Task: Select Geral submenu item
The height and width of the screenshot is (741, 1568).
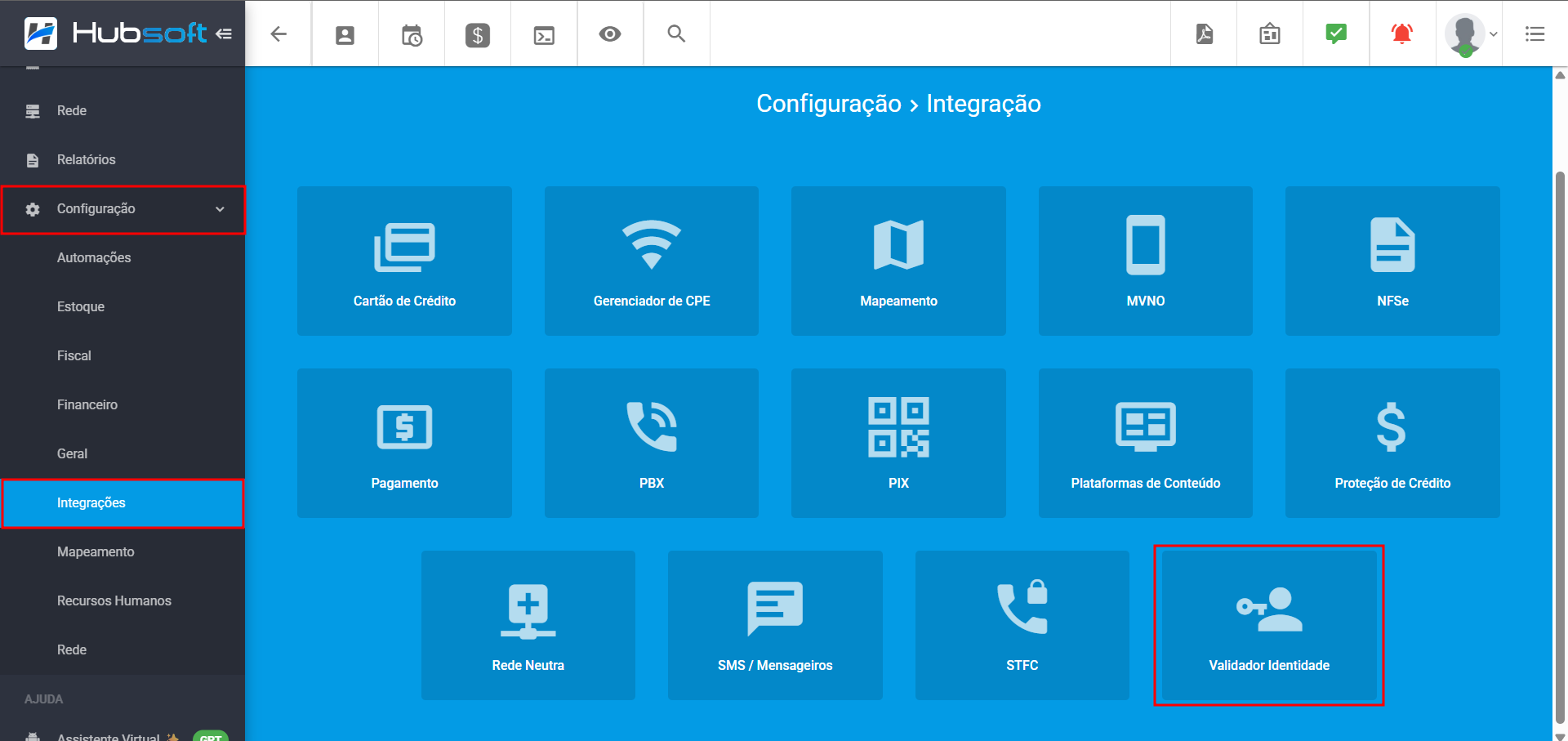Action: pyautogui.click(x=122, y=453)
